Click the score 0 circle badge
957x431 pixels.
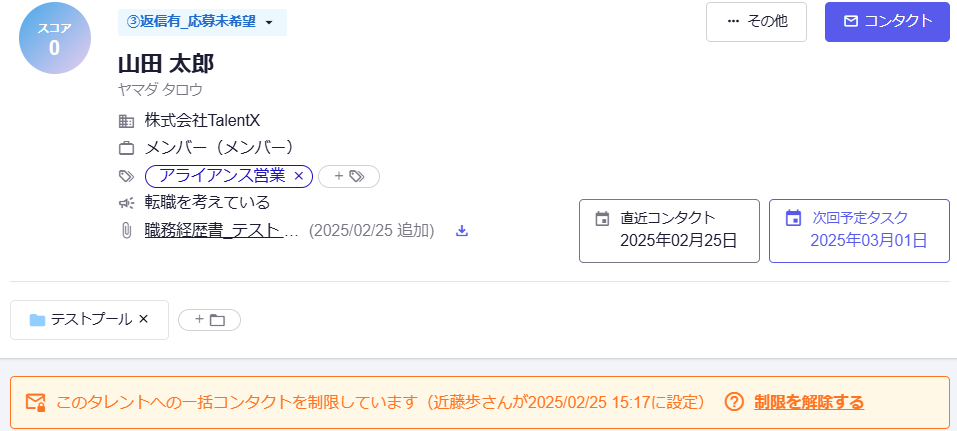(x=55, y=38)
